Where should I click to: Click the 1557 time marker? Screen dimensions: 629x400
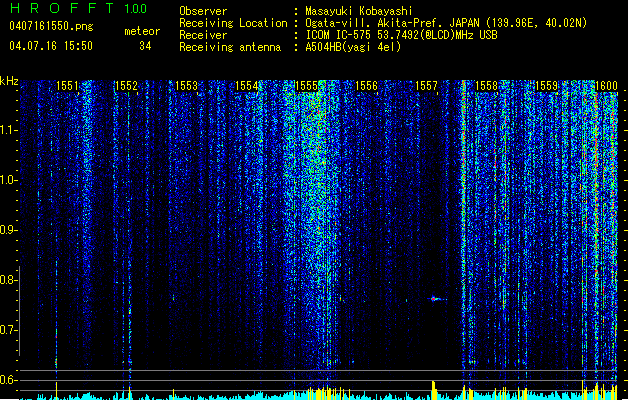click(426, 86)
